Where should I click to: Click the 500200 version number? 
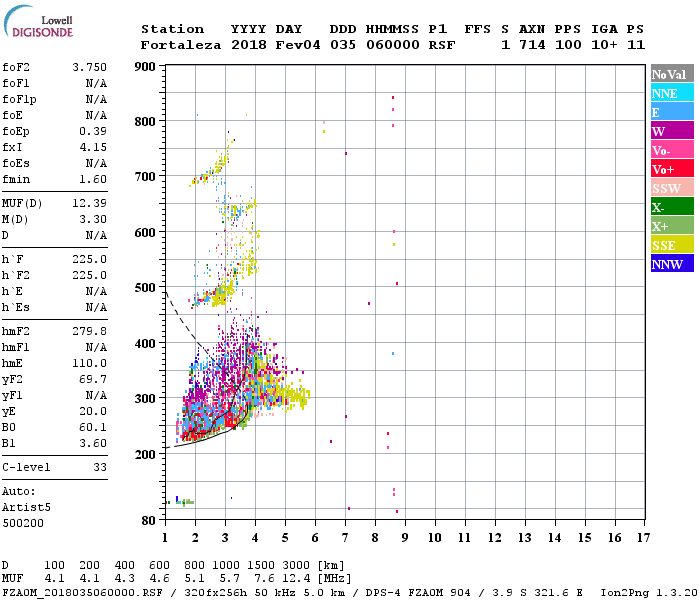[23, 523]
